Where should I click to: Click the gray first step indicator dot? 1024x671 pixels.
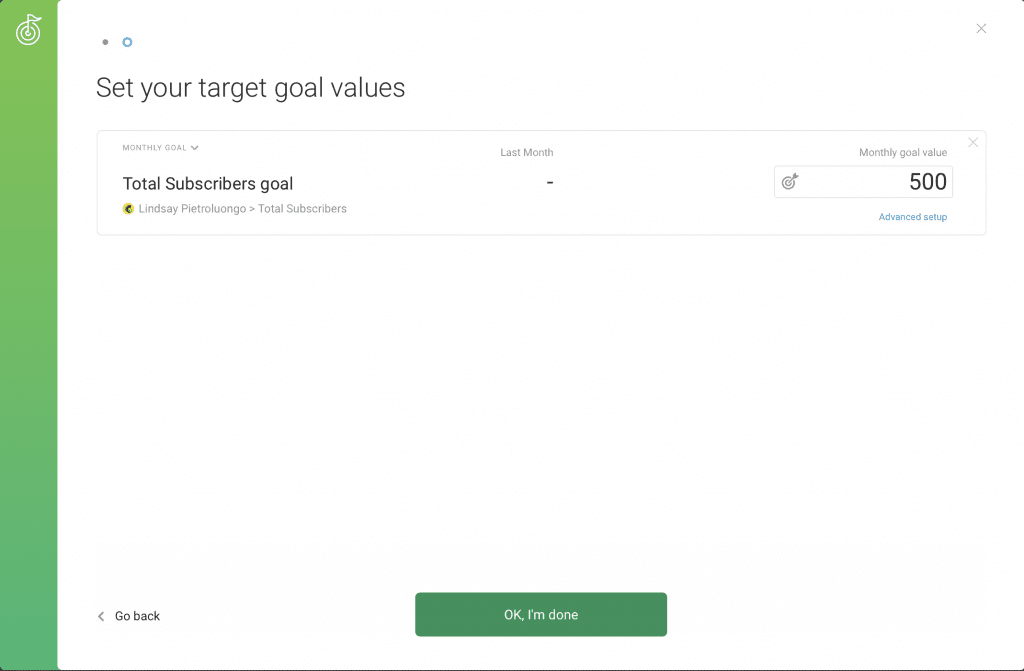point(105,42)
